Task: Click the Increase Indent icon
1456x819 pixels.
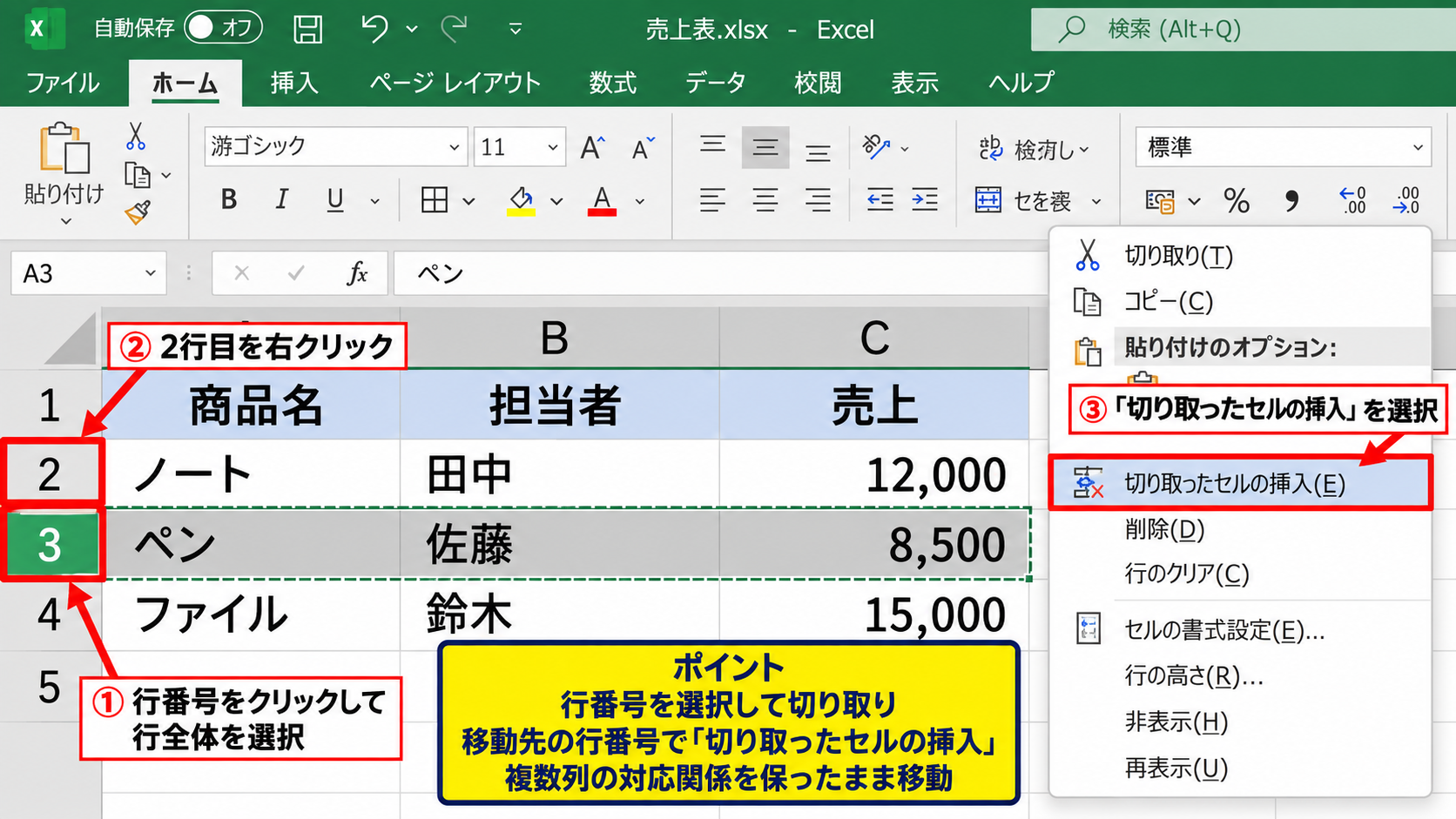Action: [x=925, y=200]
